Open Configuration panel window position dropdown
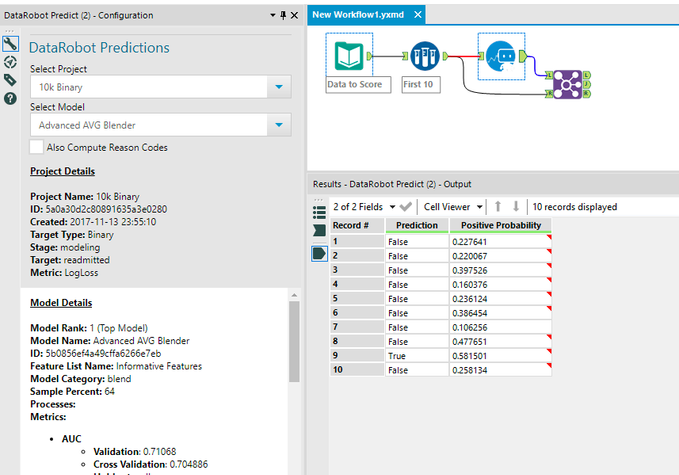679x475 pixels. coord(272,16)
